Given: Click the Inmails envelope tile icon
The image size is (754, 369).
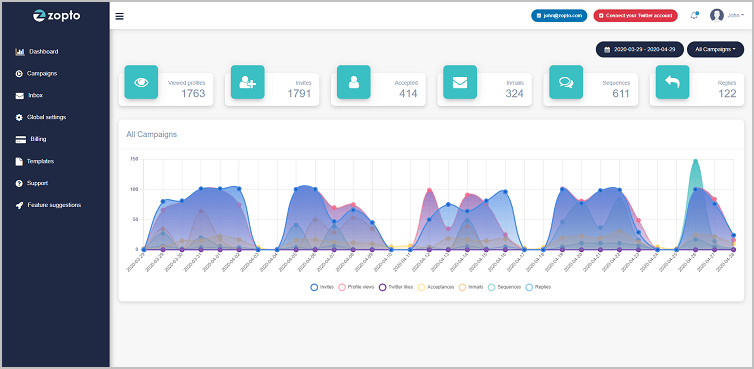Looking at the screenshot, I should click(460, 82).
